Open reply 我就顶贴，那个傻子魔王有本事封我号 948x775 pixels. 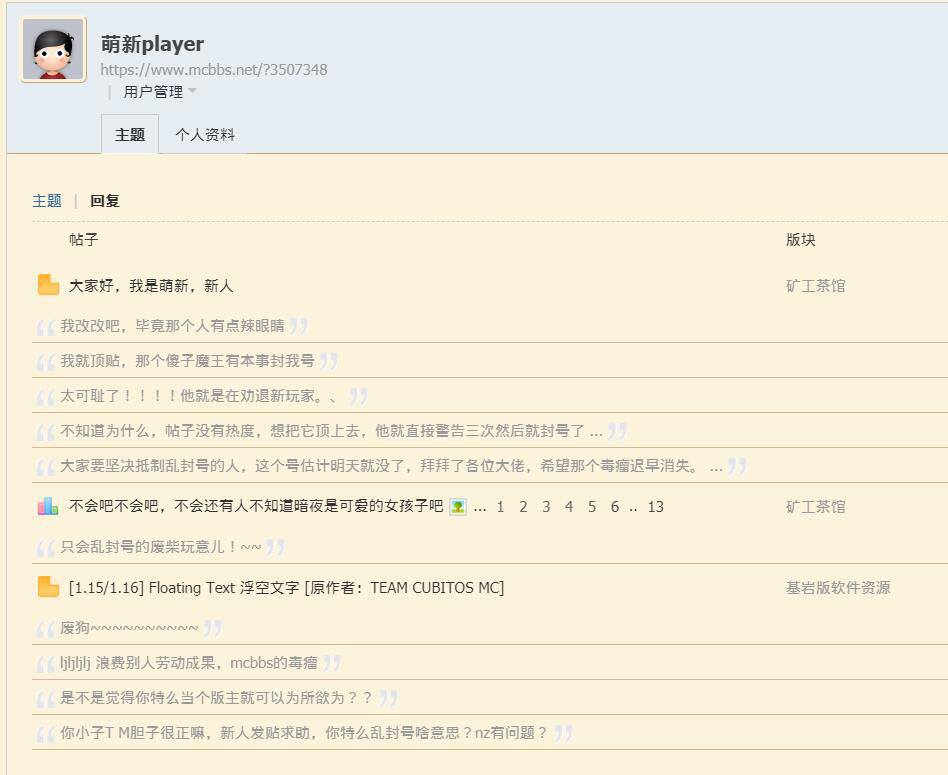click(x=187, y=361)
